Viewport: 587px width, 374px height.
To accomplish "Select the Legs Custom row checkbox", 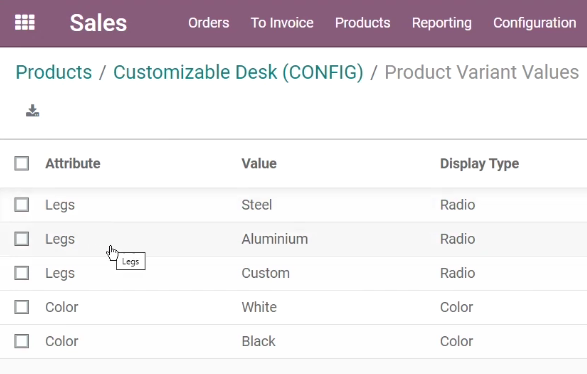I will click(x=22, y=273).
